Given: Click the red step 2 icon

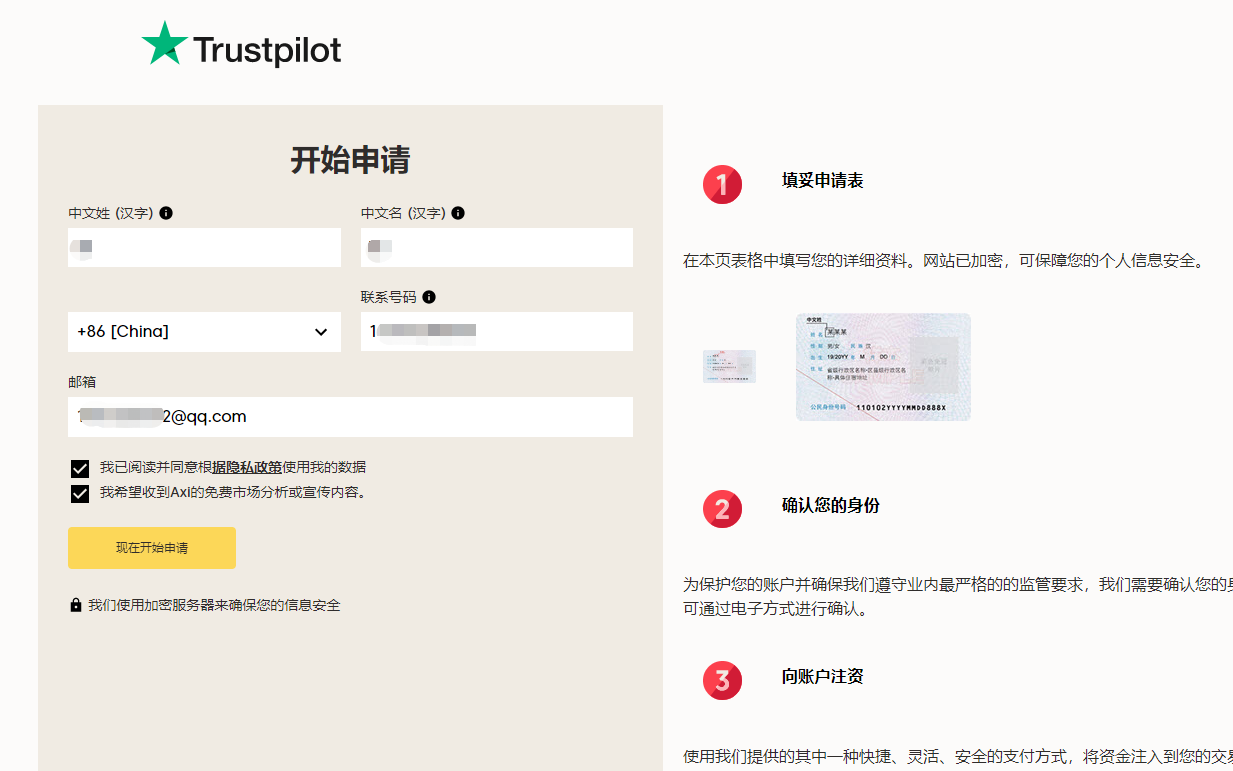Looking at the screenshot, I should [722, 509].
